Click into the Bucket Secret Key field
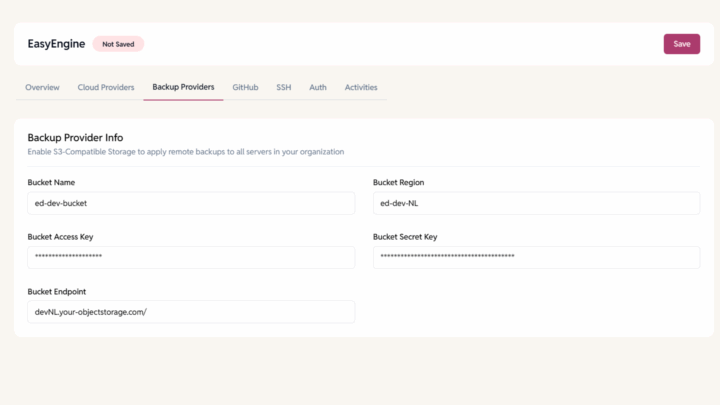 pyautogui.click(x=536, y=257)
